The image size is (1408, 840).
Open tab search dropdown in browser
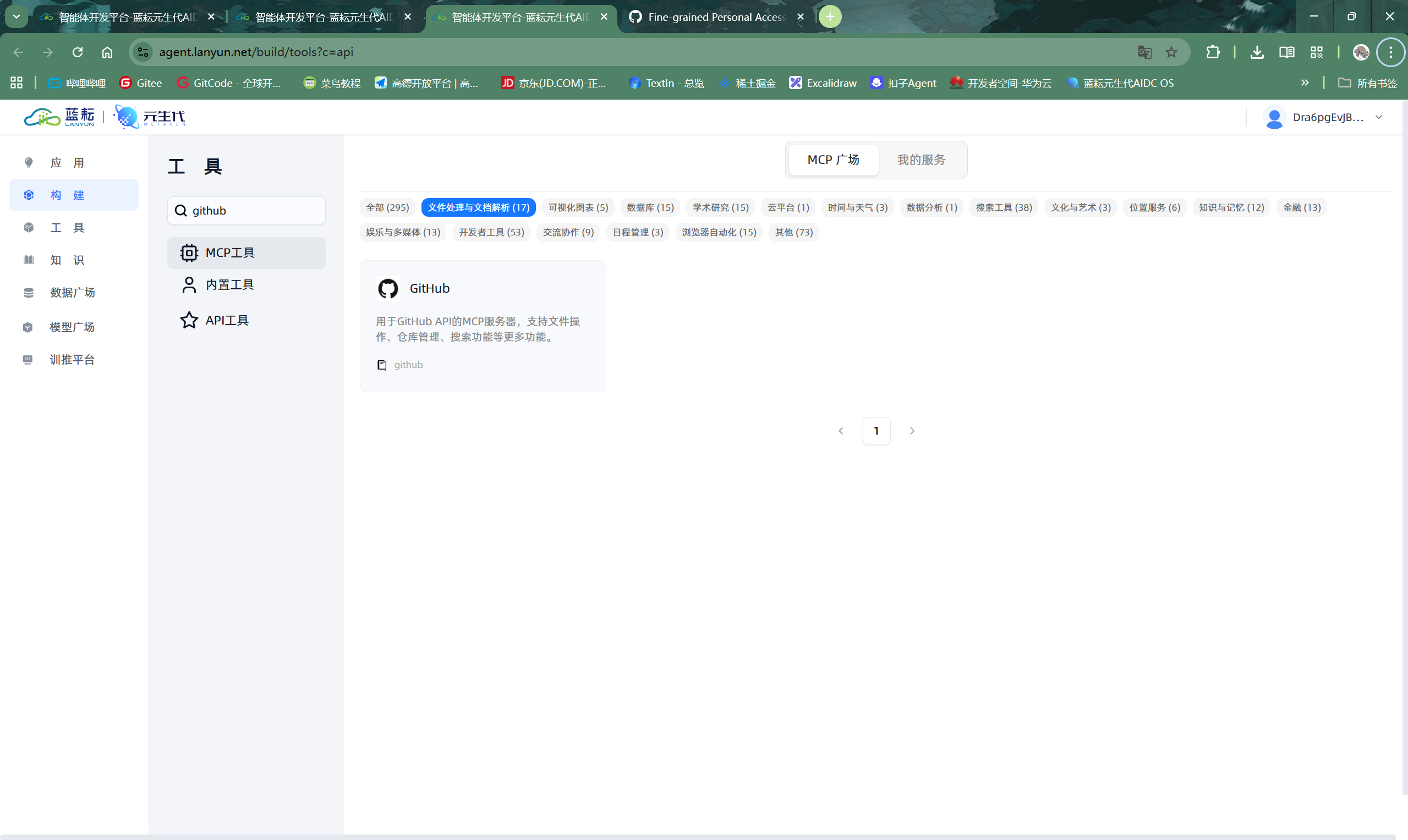pyautogui.click(x=17, y=17)
